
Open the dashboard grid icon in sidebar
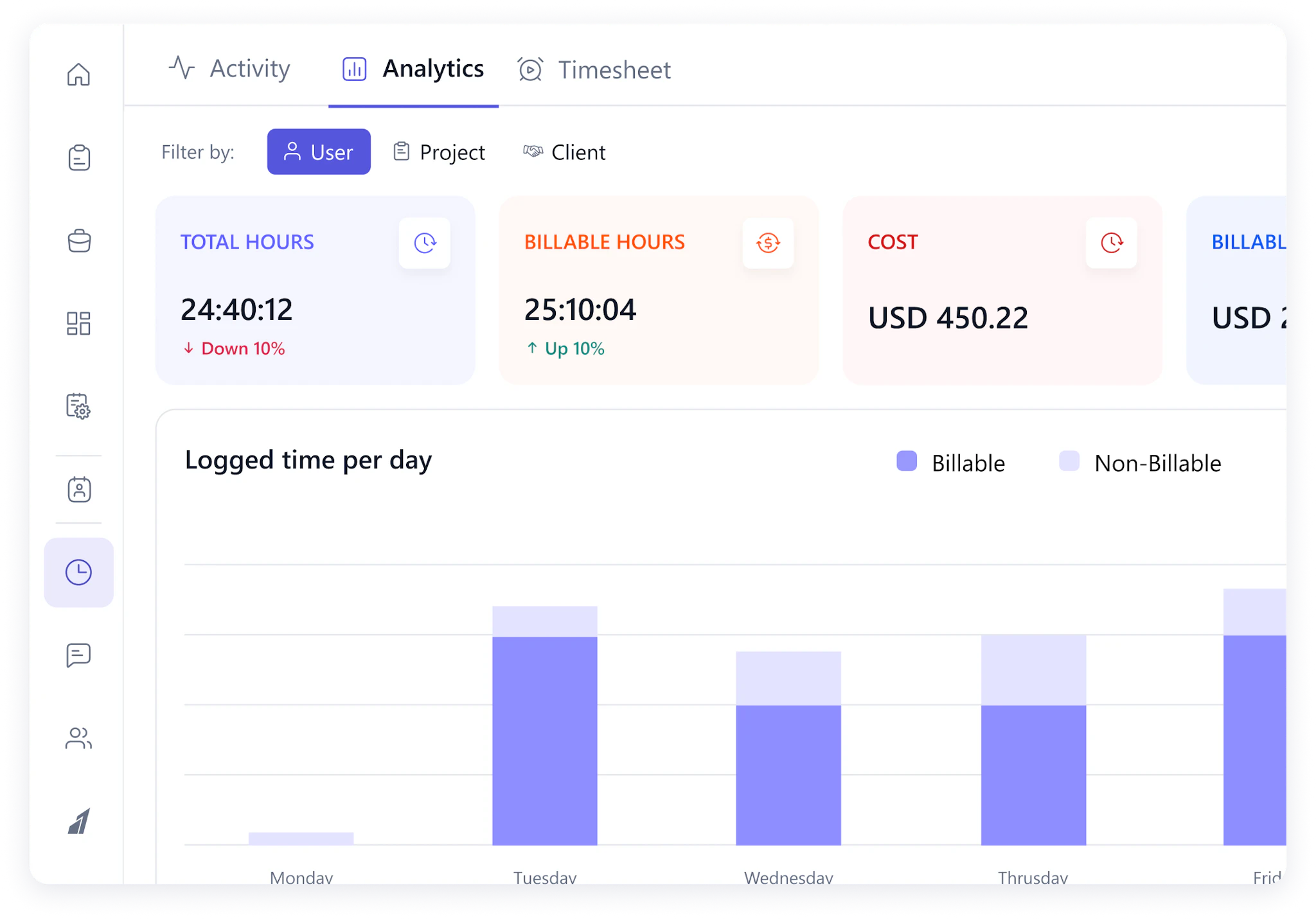coord(78,323)
